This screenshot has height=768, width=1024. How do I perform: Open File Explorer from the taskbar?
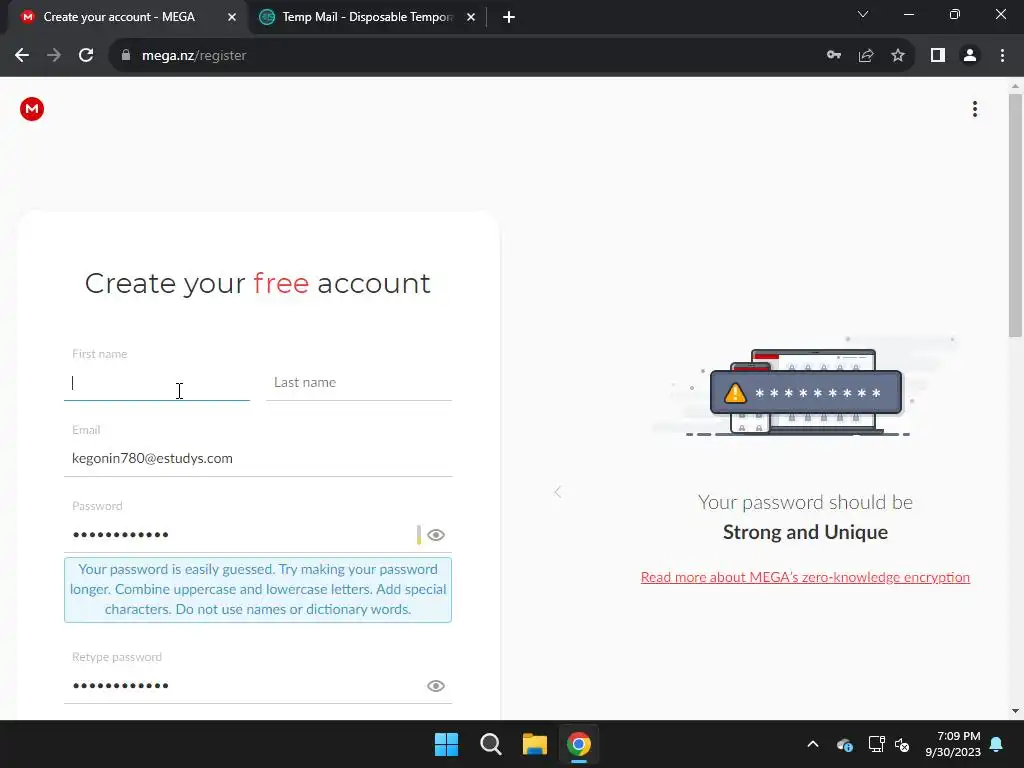point(535,744)
